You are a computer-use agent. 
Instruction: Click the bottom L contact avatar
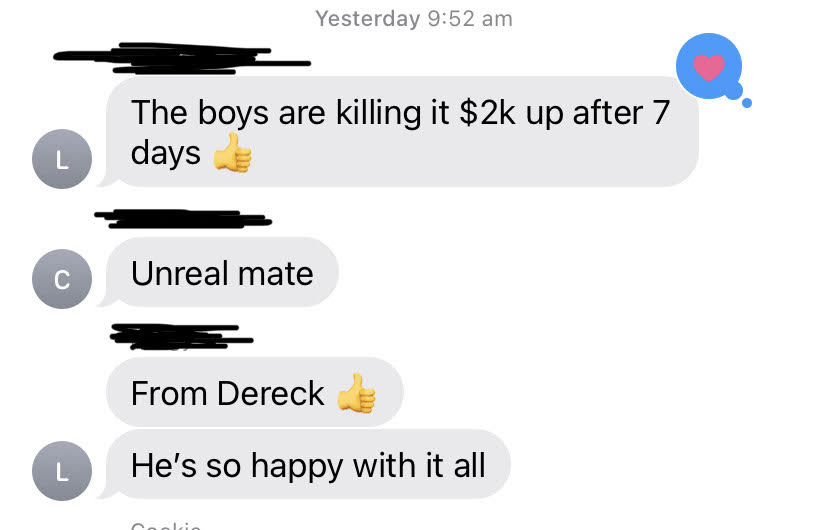click(62, 471)
